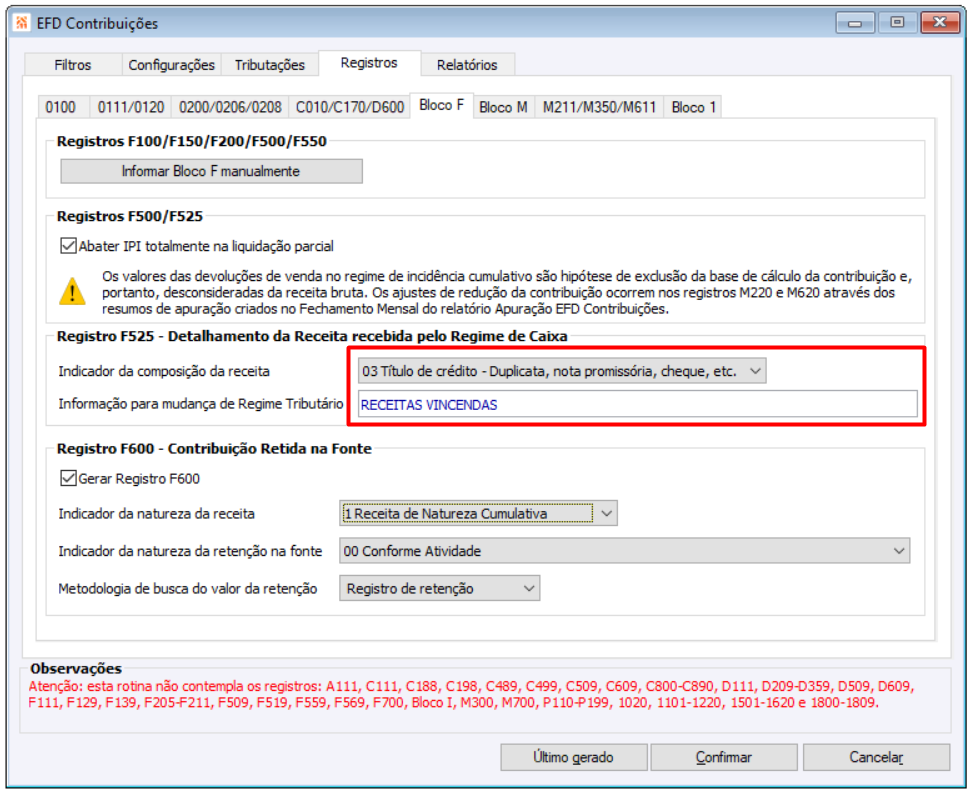971x792 pixels.
Task: Click Informar Bloco F manualmente button
Action: pos(211,171)
